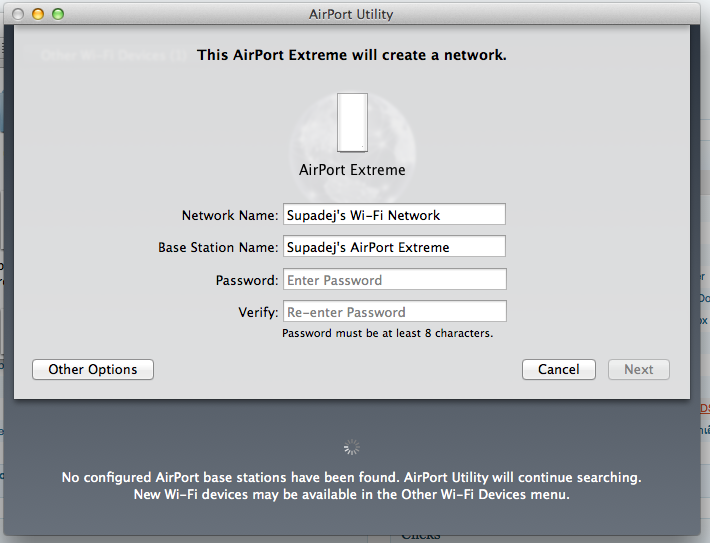The height and width of the screenshot is (543, 710).
Task: Click the AirPort Utility window title
Action: 351,14
